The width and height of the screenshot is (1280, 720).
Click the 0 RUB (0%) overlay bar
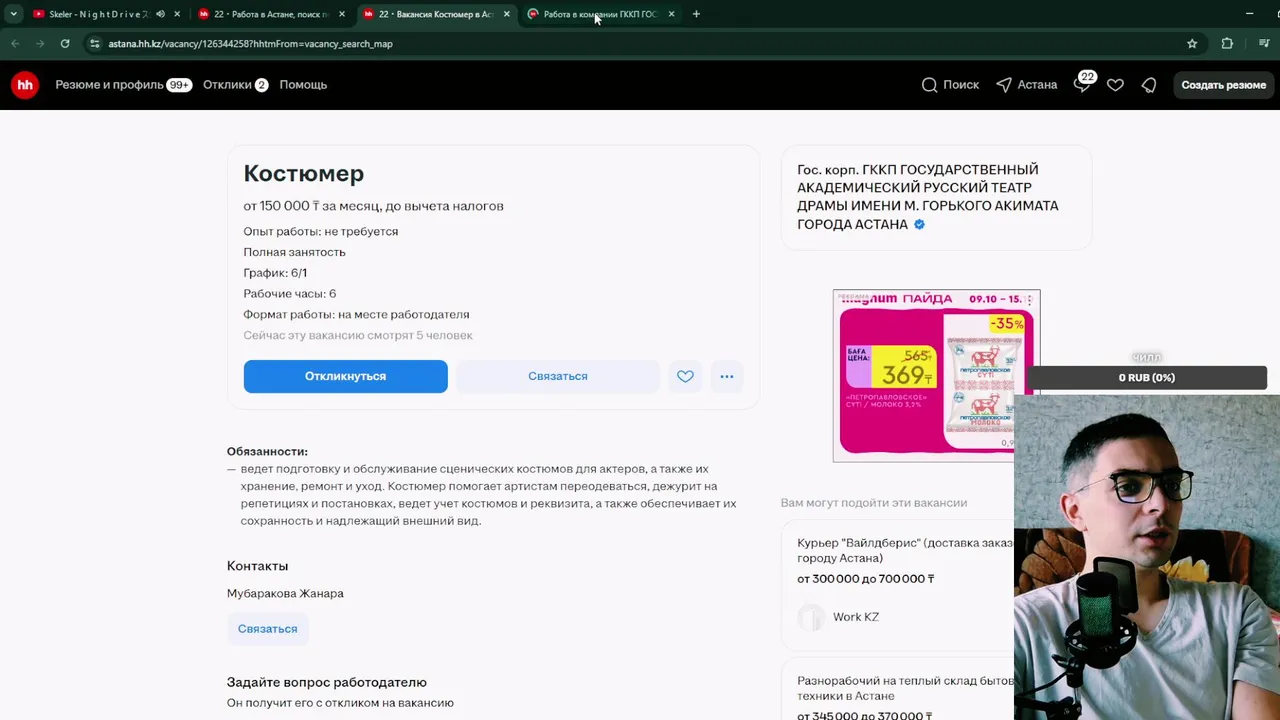(x=1147, y=378)
